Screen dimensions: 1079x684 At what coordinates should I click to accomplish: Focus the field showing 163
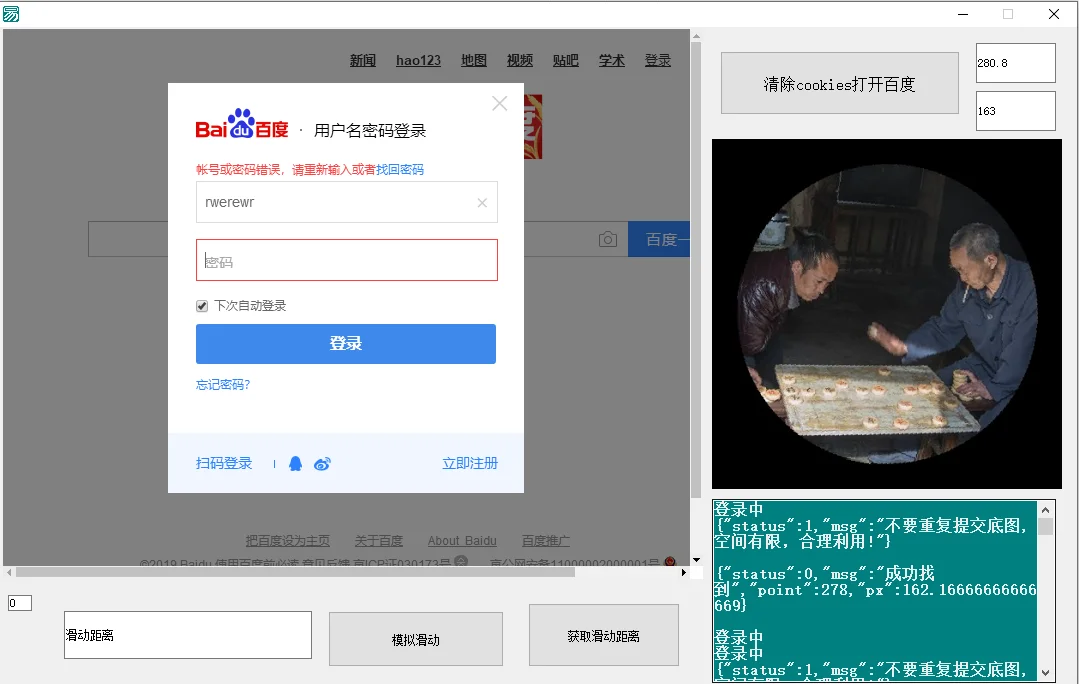click(x=1016, y=111)
